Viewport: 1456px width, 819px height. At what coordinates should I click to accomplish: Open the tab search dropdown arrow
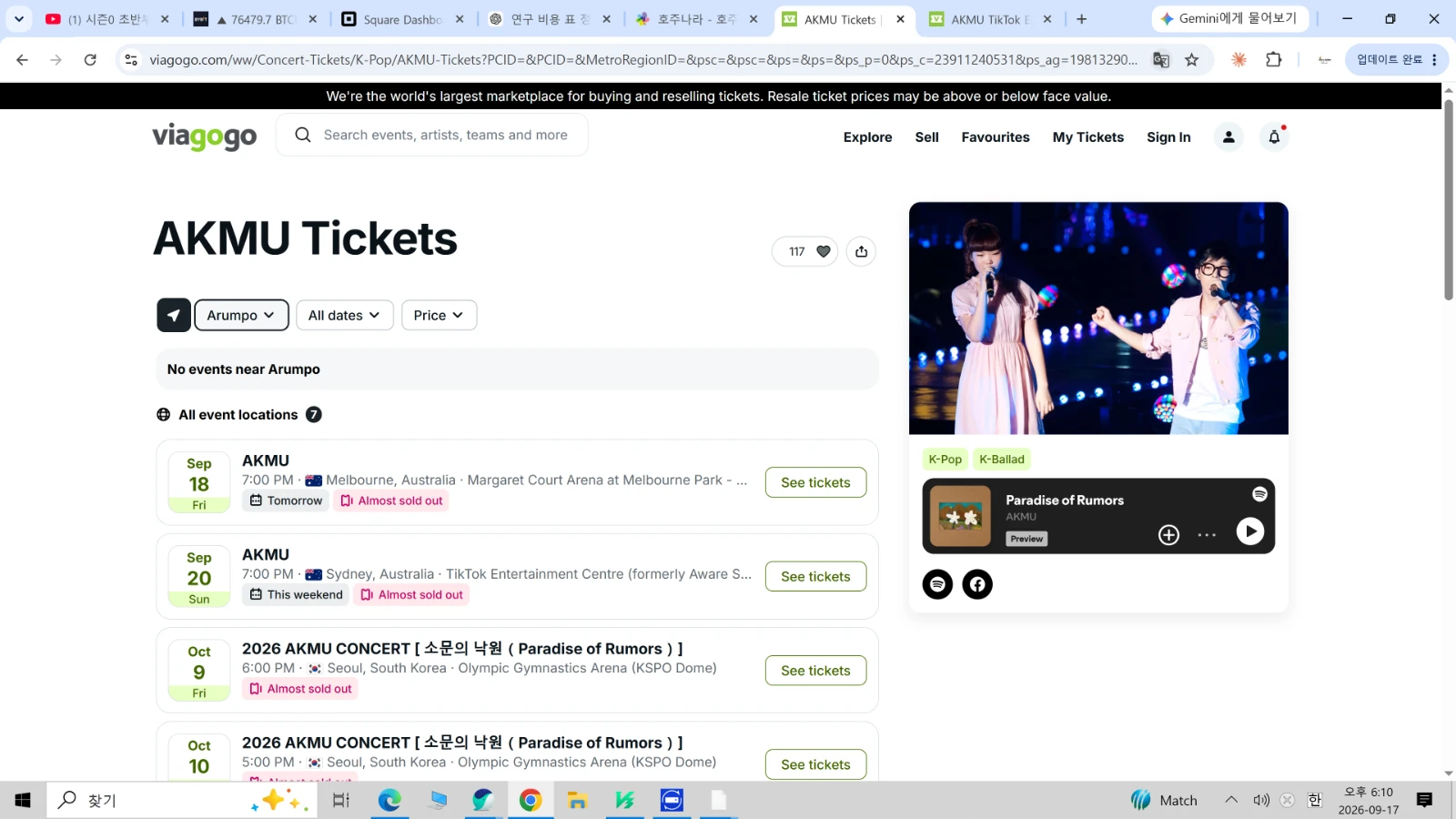(18, 19)
